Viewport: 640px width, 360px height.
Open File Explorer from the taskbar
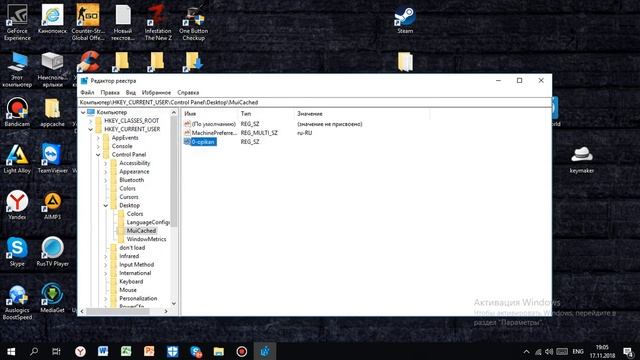point(219,351)
